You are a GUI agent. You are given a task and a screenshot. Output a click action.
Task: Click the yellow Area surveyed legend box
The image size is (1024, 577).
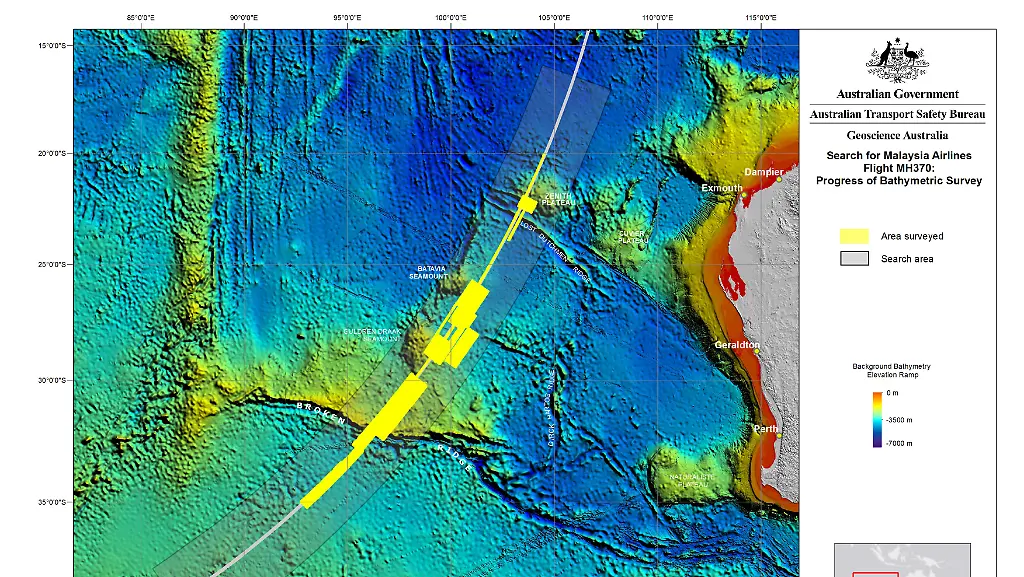click(853, 236)
